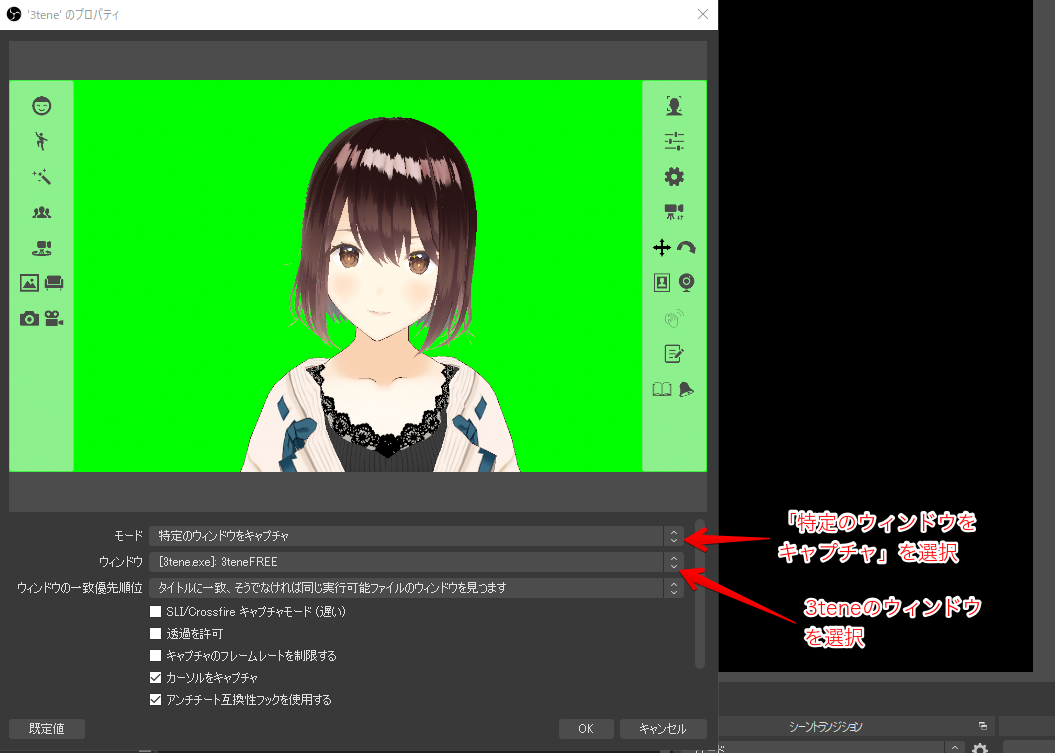1055x753 pixels.
Task: Click the 既定値 button
Action: 46,728
